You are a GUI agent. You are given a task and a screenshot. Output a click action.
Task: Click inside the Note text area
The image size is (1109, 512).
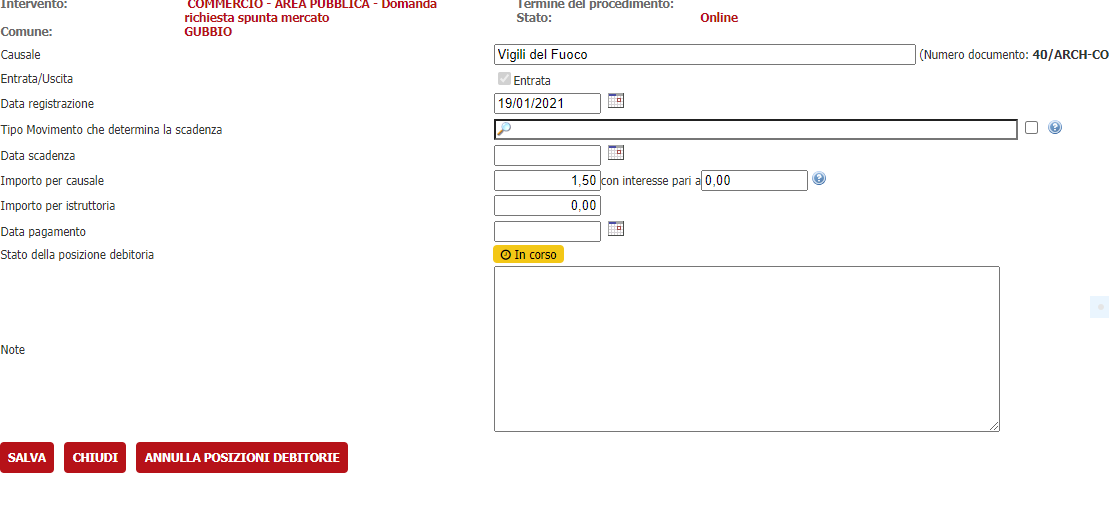point(746,348)
